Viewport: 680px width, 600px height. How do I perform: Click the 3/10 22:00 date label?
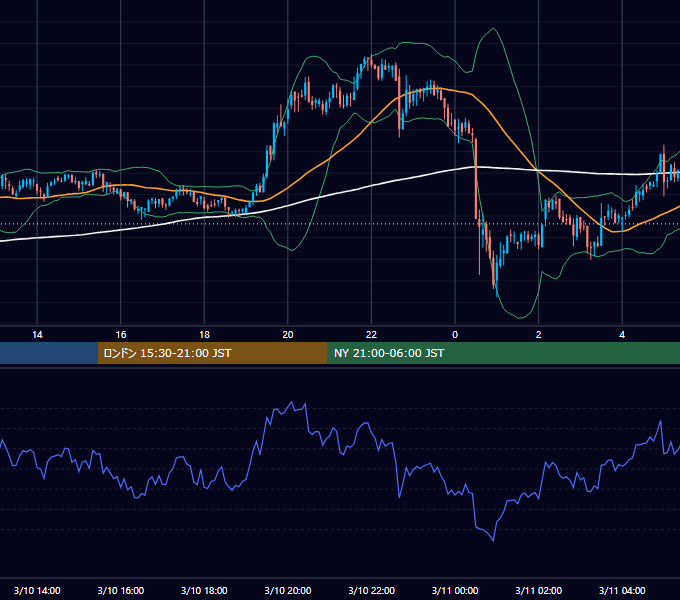[x=372, y=590]
